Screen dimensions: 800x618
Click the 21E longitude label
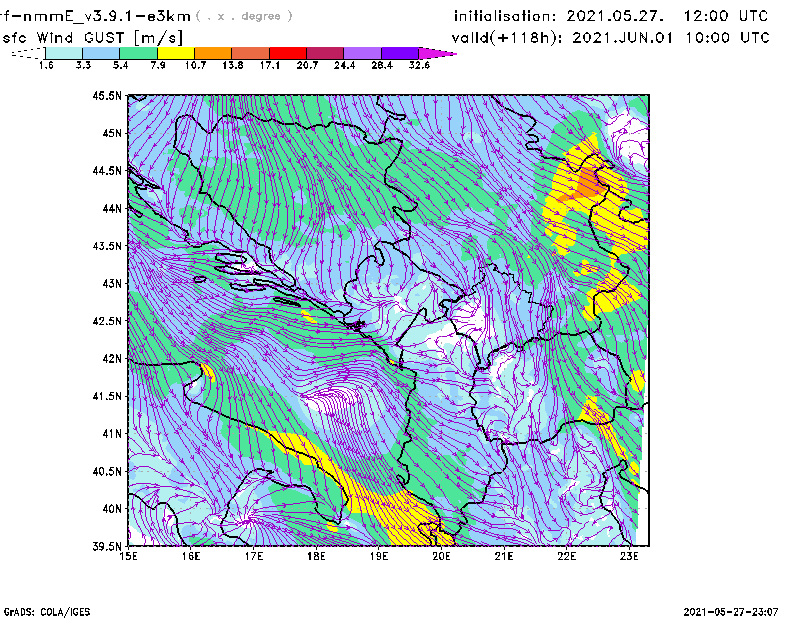pyautogui.click(x=504, y=556)
